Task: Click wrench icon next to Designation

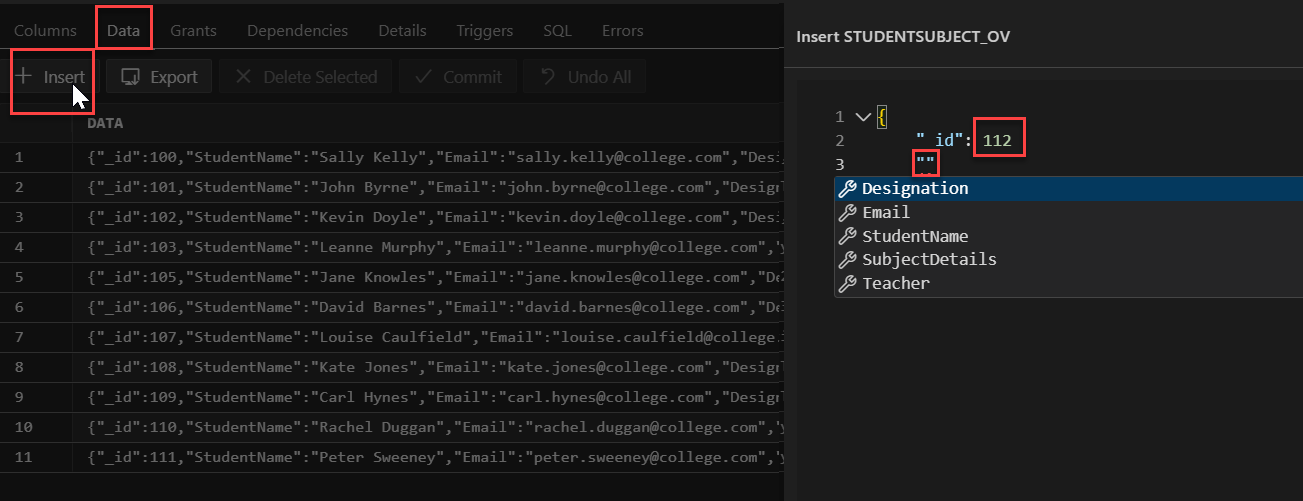Action: coord(847,188)
